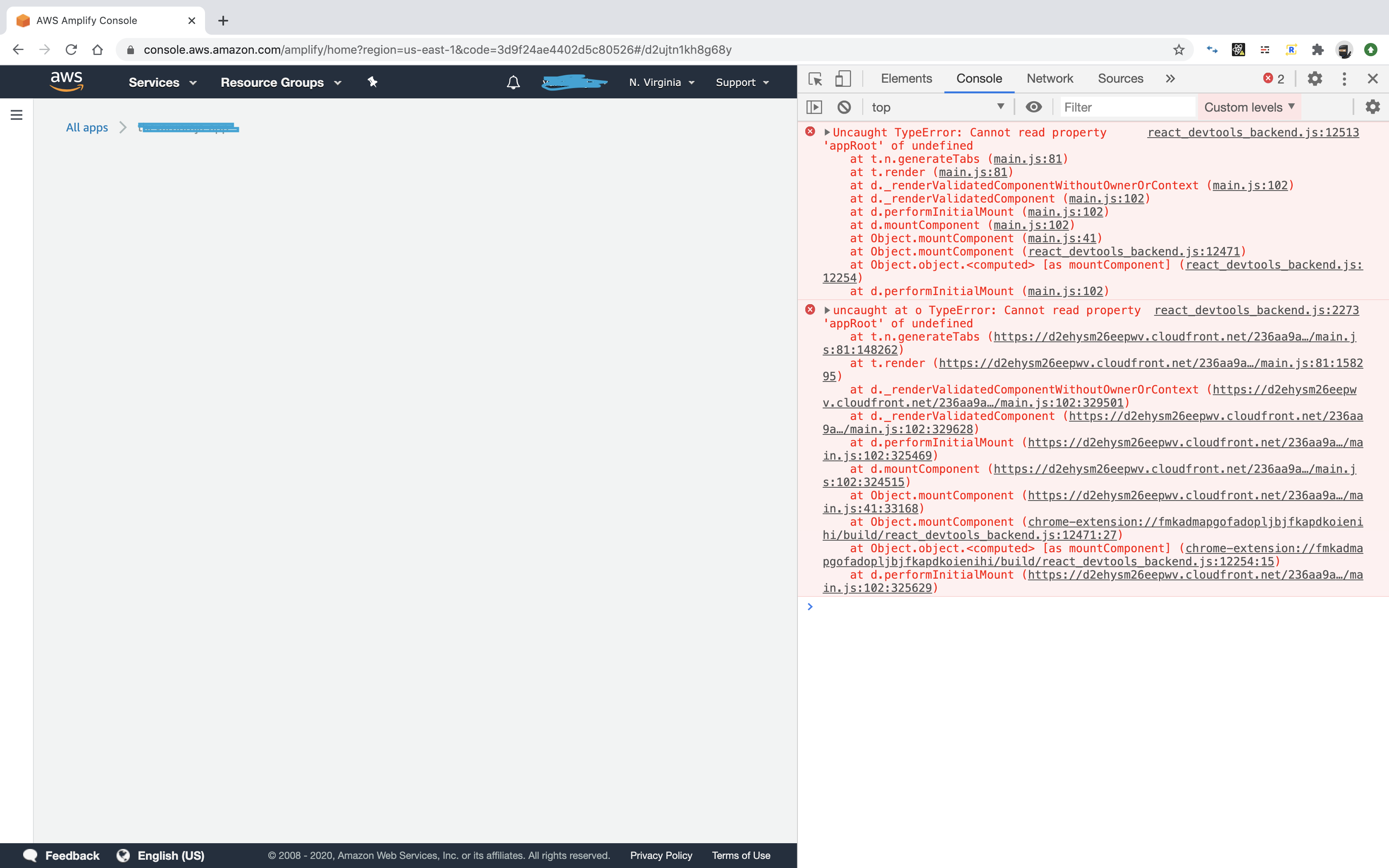The width and height of the screenshot is (1389, 868).
Task: Clear the console messages
Action: 843,107
